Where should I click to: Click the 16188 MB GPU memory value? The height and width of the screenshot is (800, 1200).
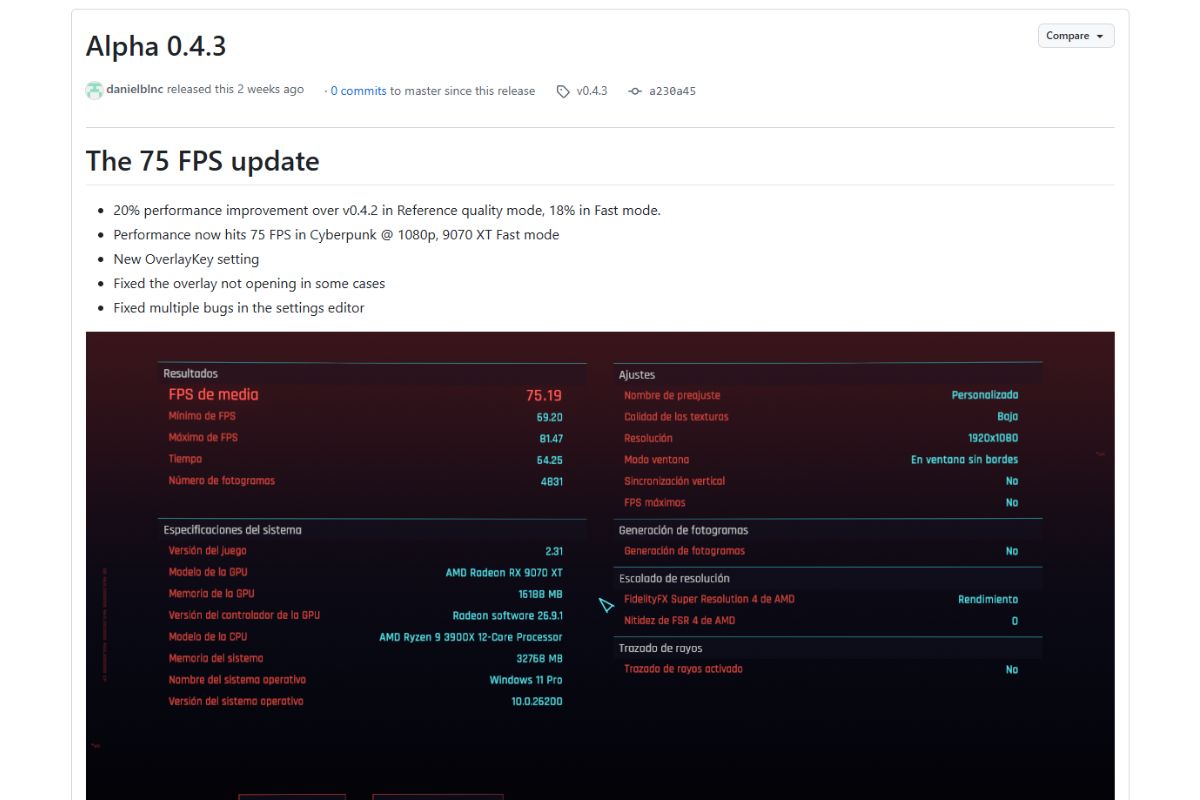(x=540, y=594)
